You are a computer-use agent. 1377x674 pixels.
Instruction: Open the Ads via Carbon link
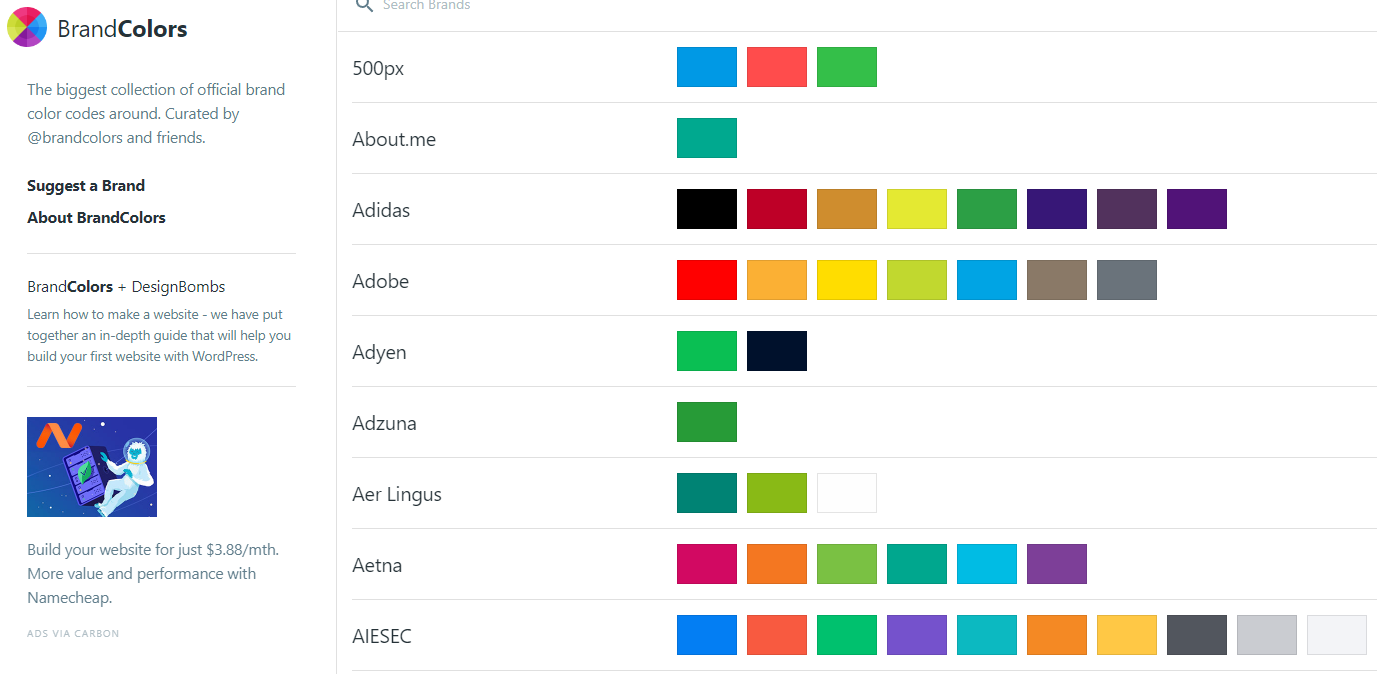point(73,633)
